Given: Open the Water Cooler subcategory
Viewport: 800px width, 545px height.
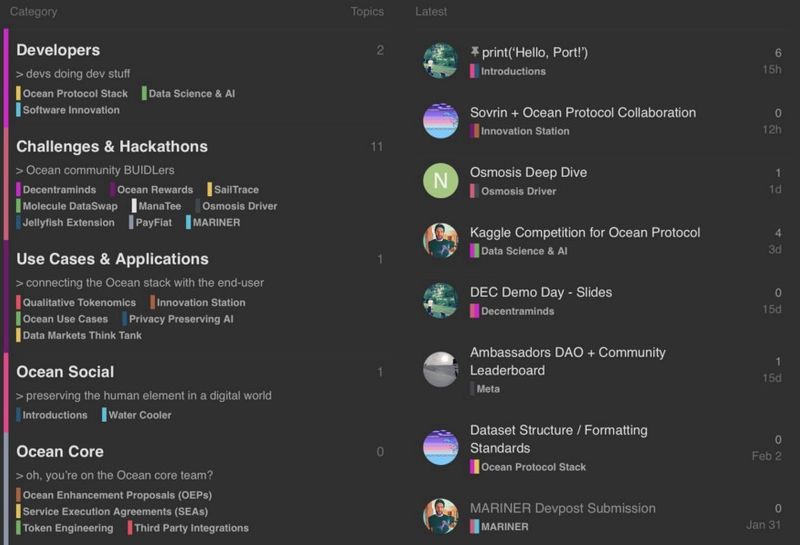Looking at the screenshot, I should click(139, 415).
